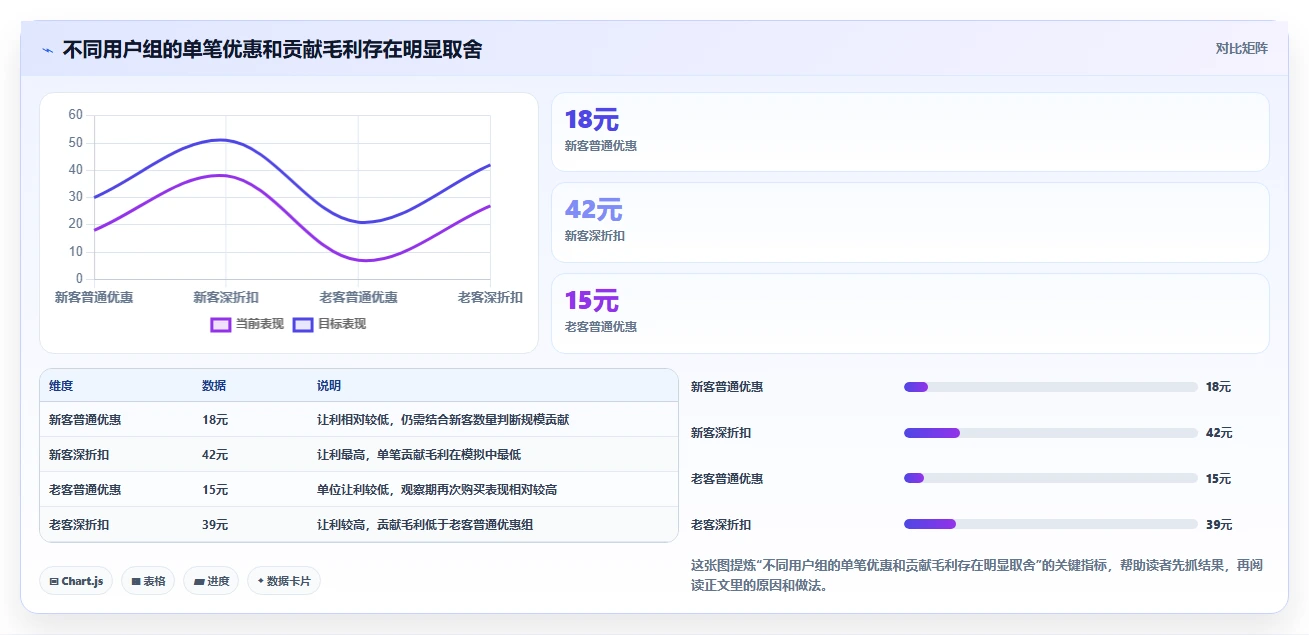The height and width of the screenshot is (635, 1309).
Task: Click the 说明 column header
Action: tap(329, 386)
